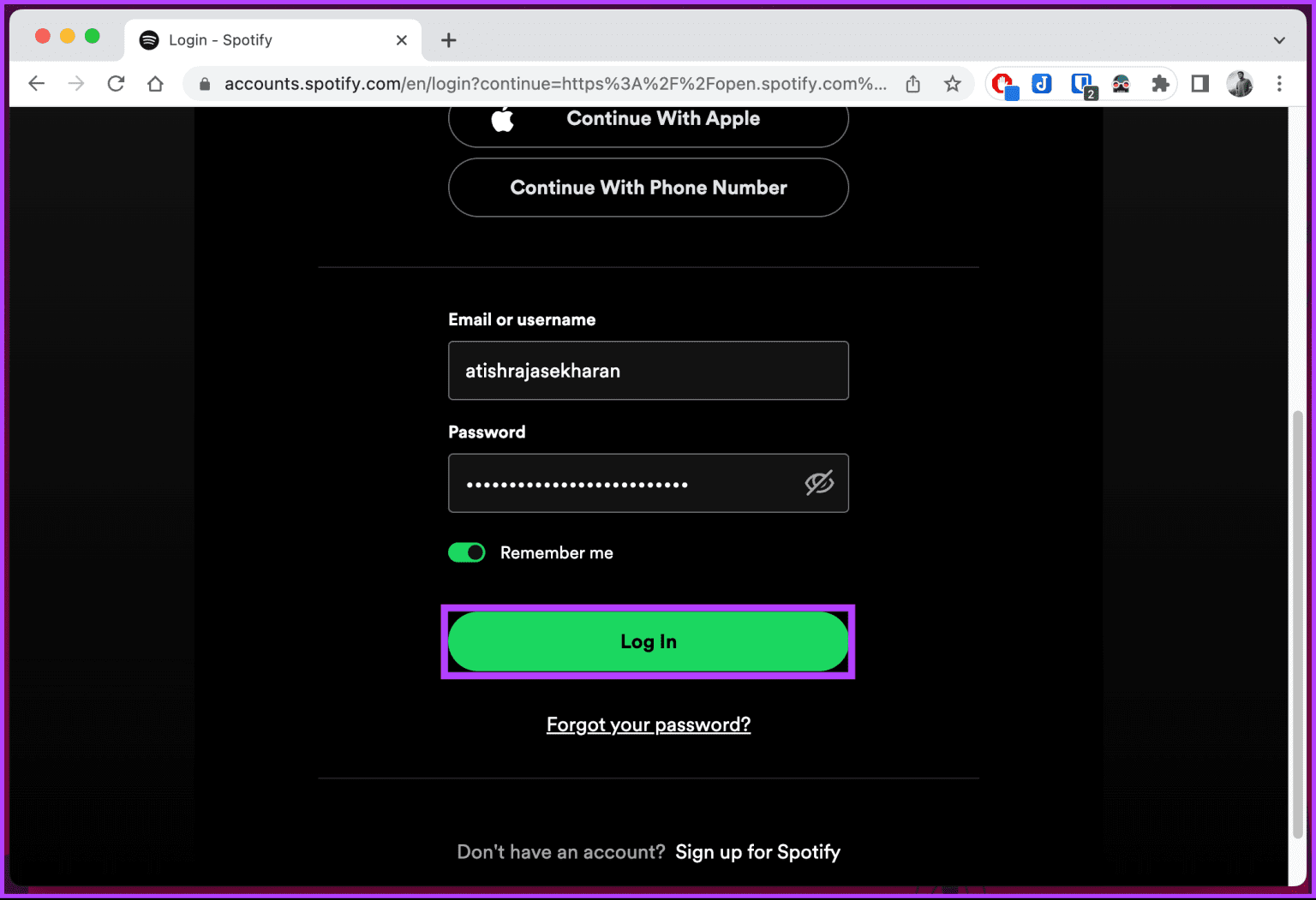Screen dimensions: 1316x900
Task: Close the Login - Spotify tab
Action: (x=401, y=40)
